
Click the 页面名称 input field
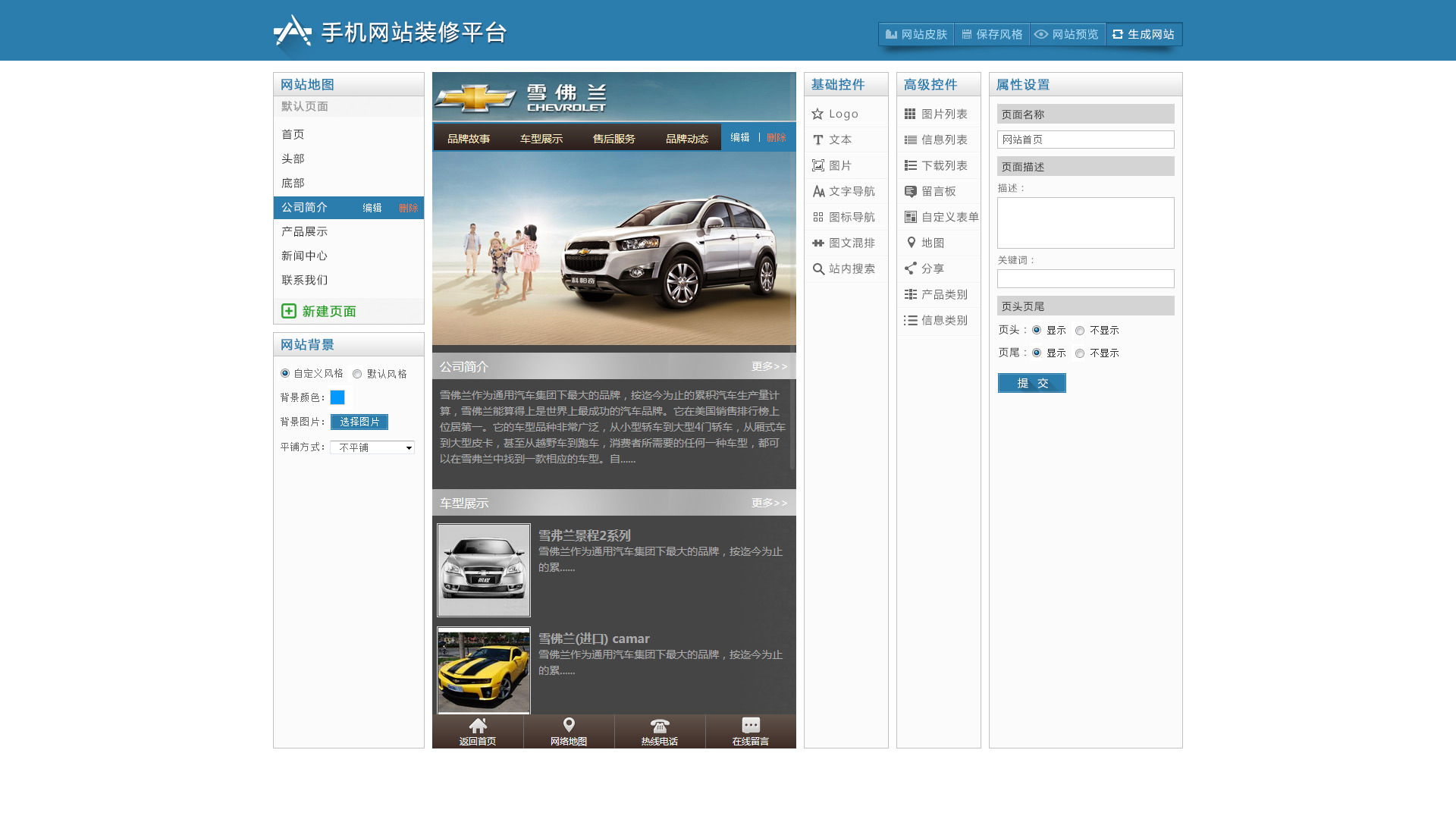click(1086, 140)
